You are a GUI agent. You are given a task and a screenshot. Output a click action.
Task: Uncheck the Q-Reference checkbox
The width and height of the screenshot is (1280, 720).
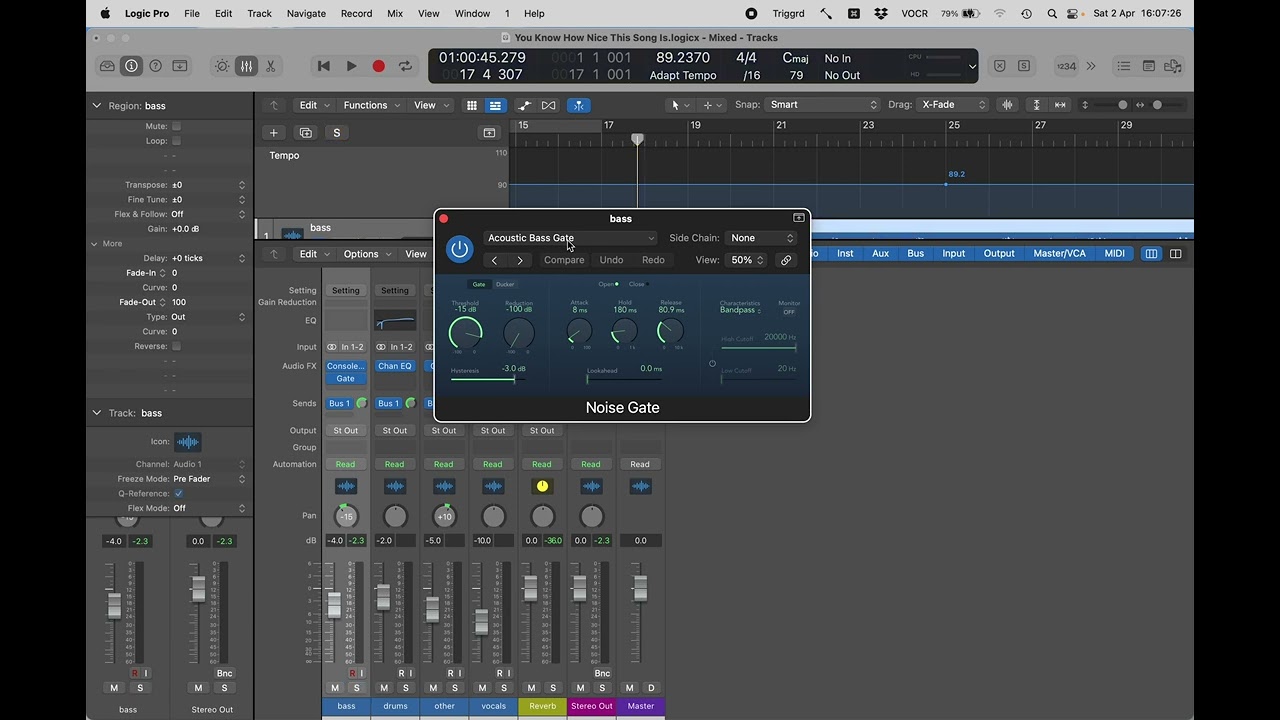pyautogui.click(x=178, y=493)
